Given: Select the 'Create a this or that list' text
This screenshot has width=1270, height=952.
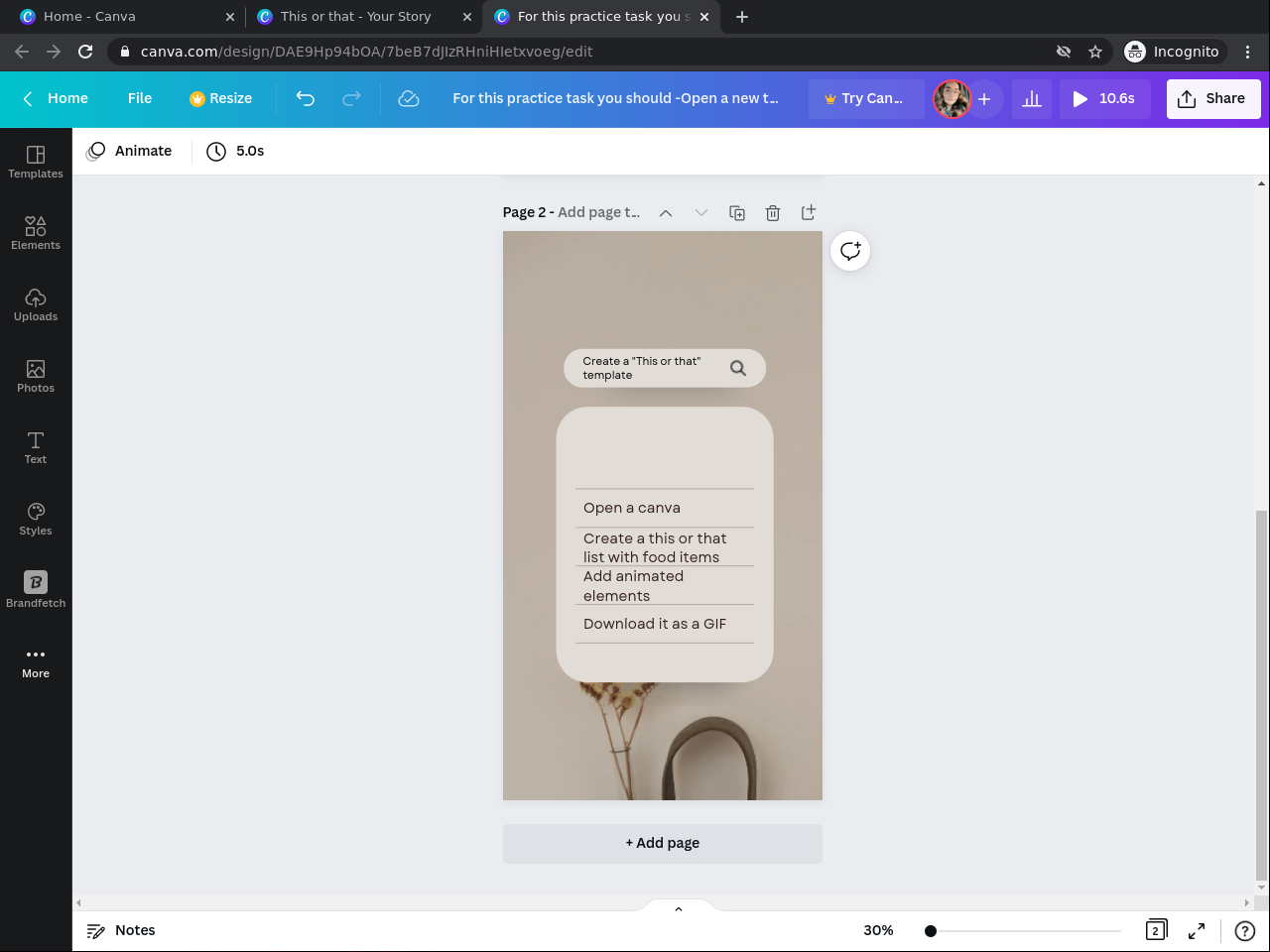Looking at the screenshot, I should tap(655, 547).
